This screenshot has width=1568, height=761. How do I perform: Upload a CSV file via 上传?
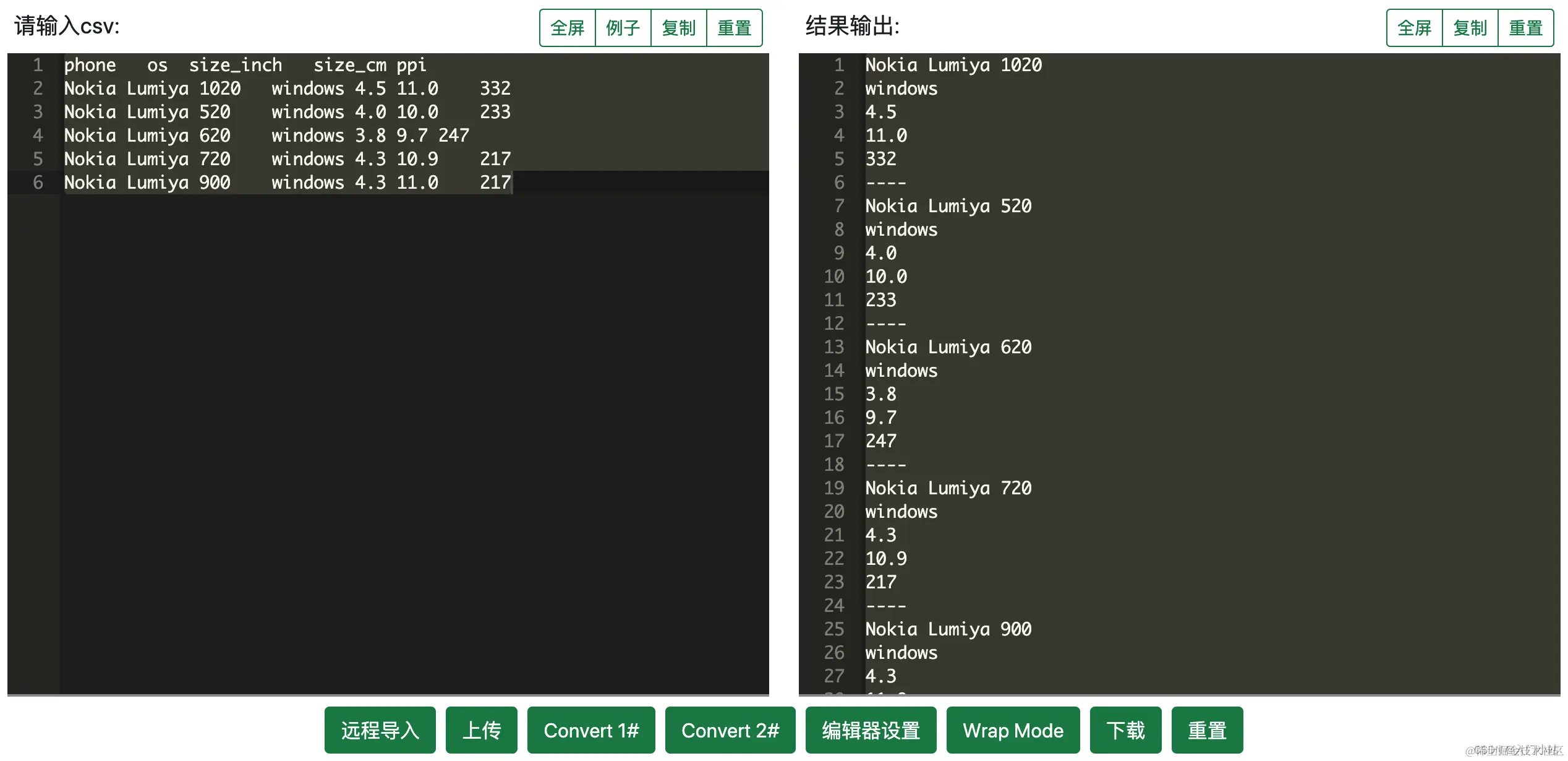pyautogui.click(x=482, y=730)
